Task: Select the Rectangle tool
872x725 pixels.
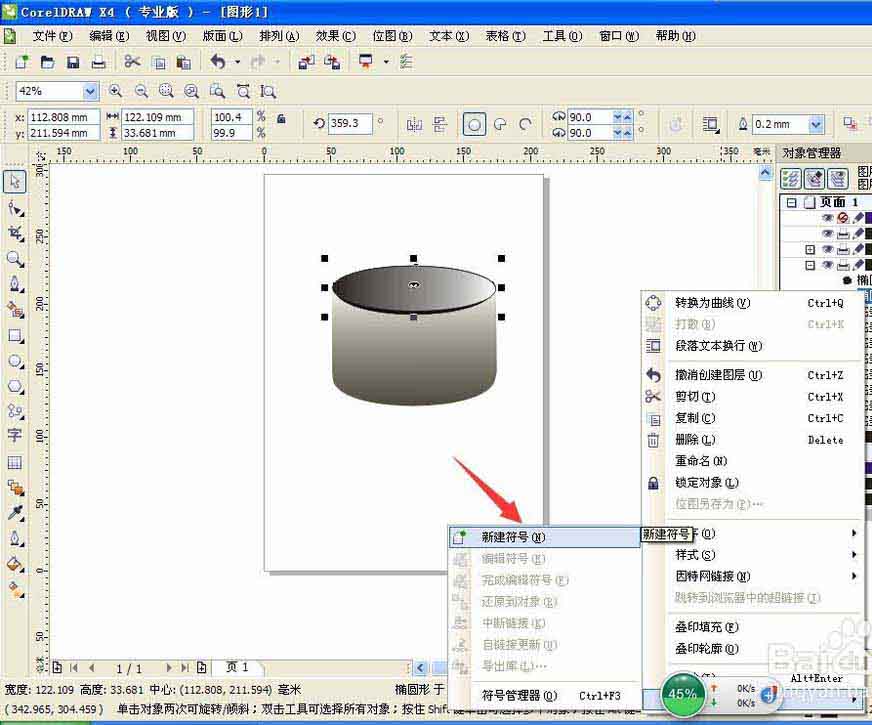Action: pyautogui.click(x=15, y=335)
